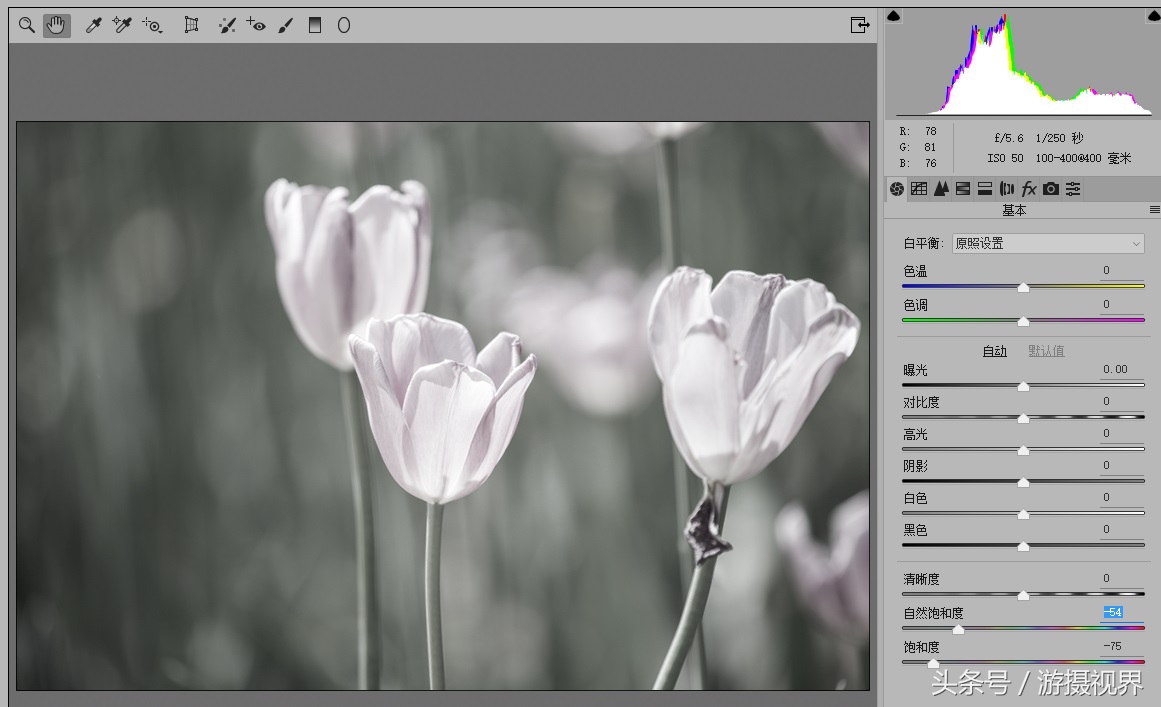Viewport: 1161px width, 707px height.
Task: Pick the Adjustment Brush tool
Action: coord(286,25)
